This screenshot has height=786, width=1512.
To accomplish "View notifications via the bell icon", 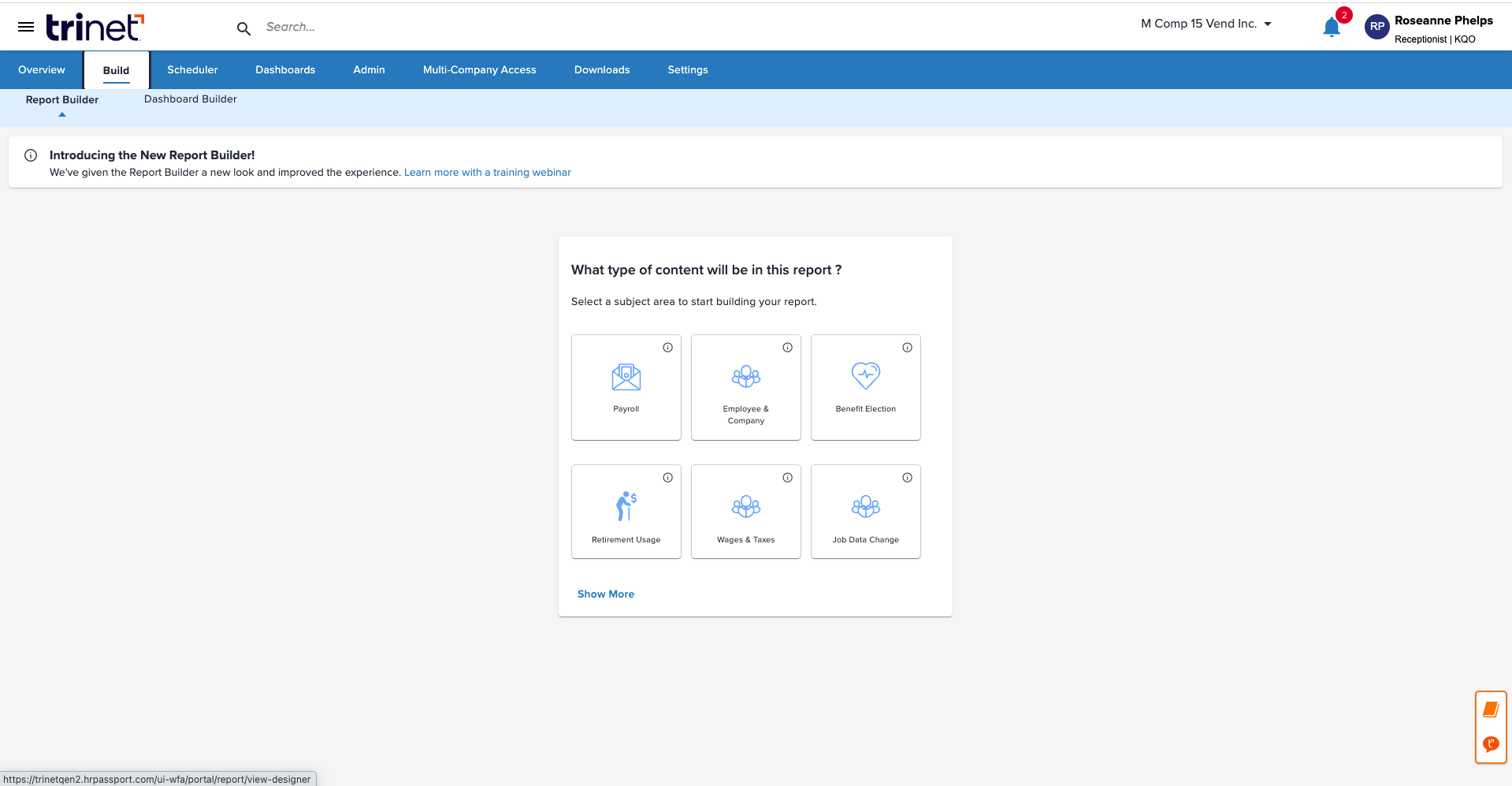I will click(x=1331, y=26).
